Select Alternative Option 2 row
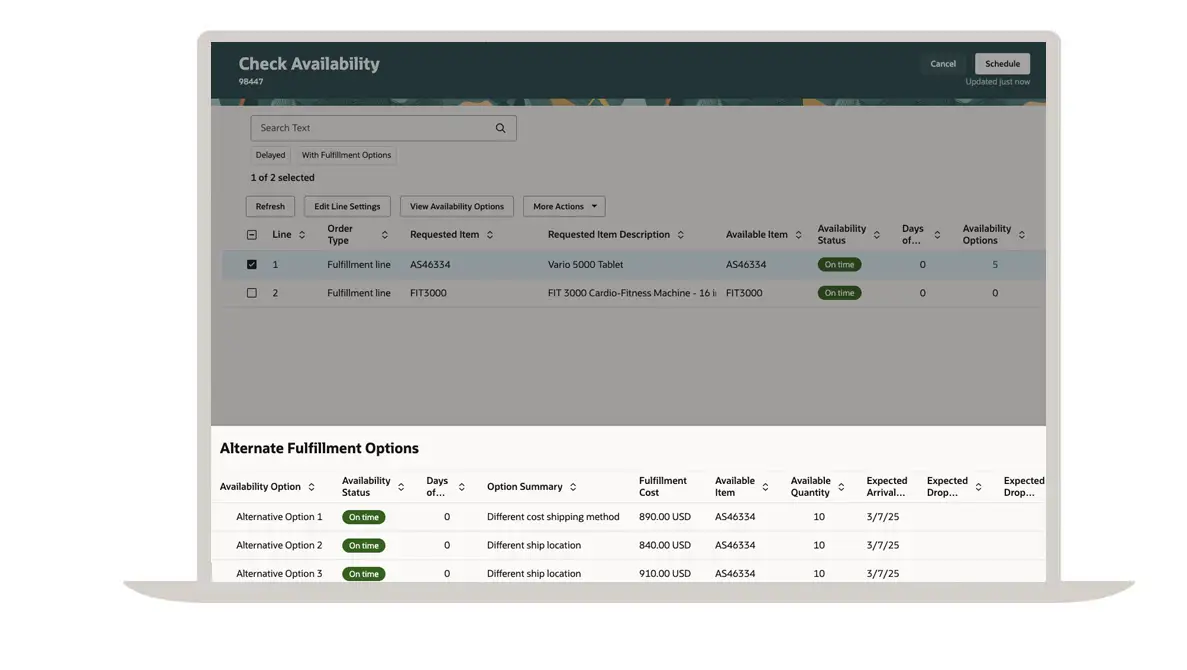 tap(279, 546)
